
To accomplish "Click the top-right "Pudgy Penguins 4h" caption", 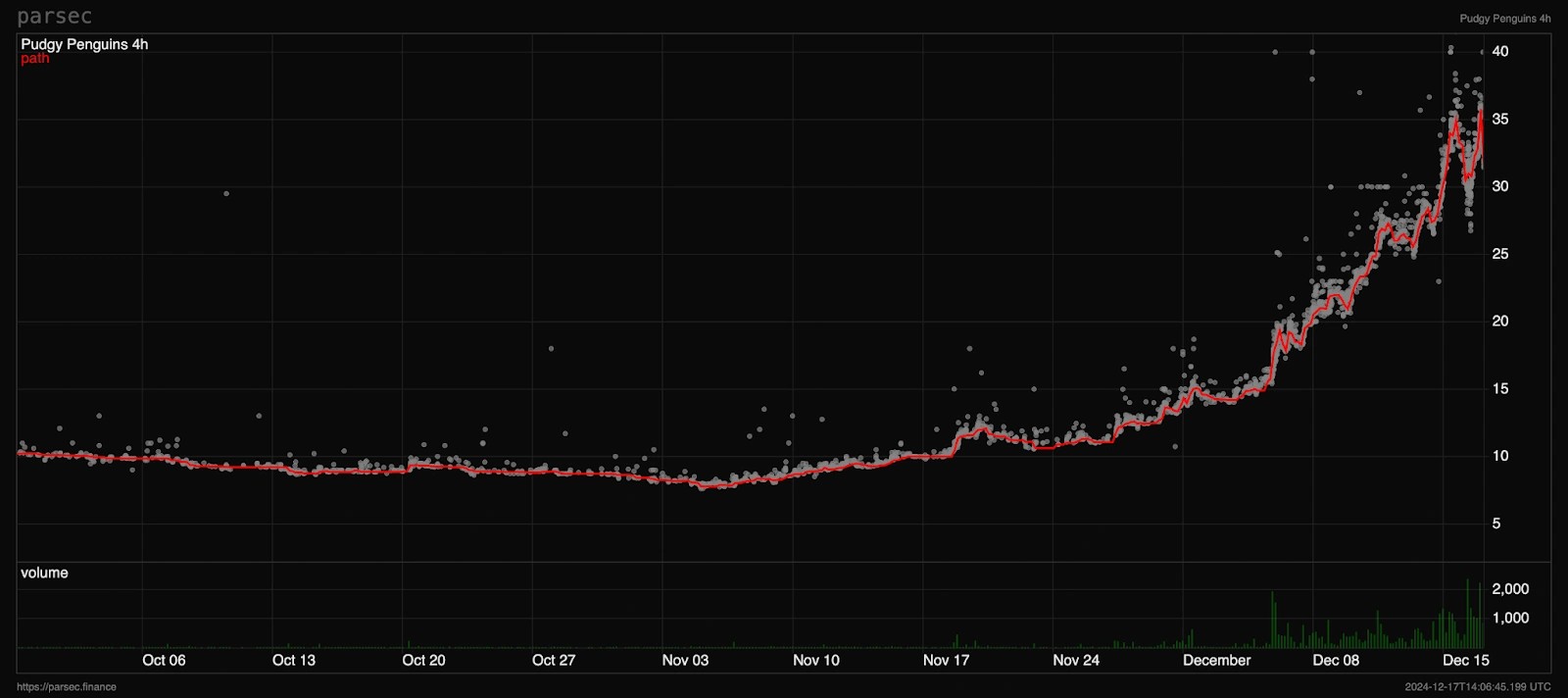I will coord(1504,19).
